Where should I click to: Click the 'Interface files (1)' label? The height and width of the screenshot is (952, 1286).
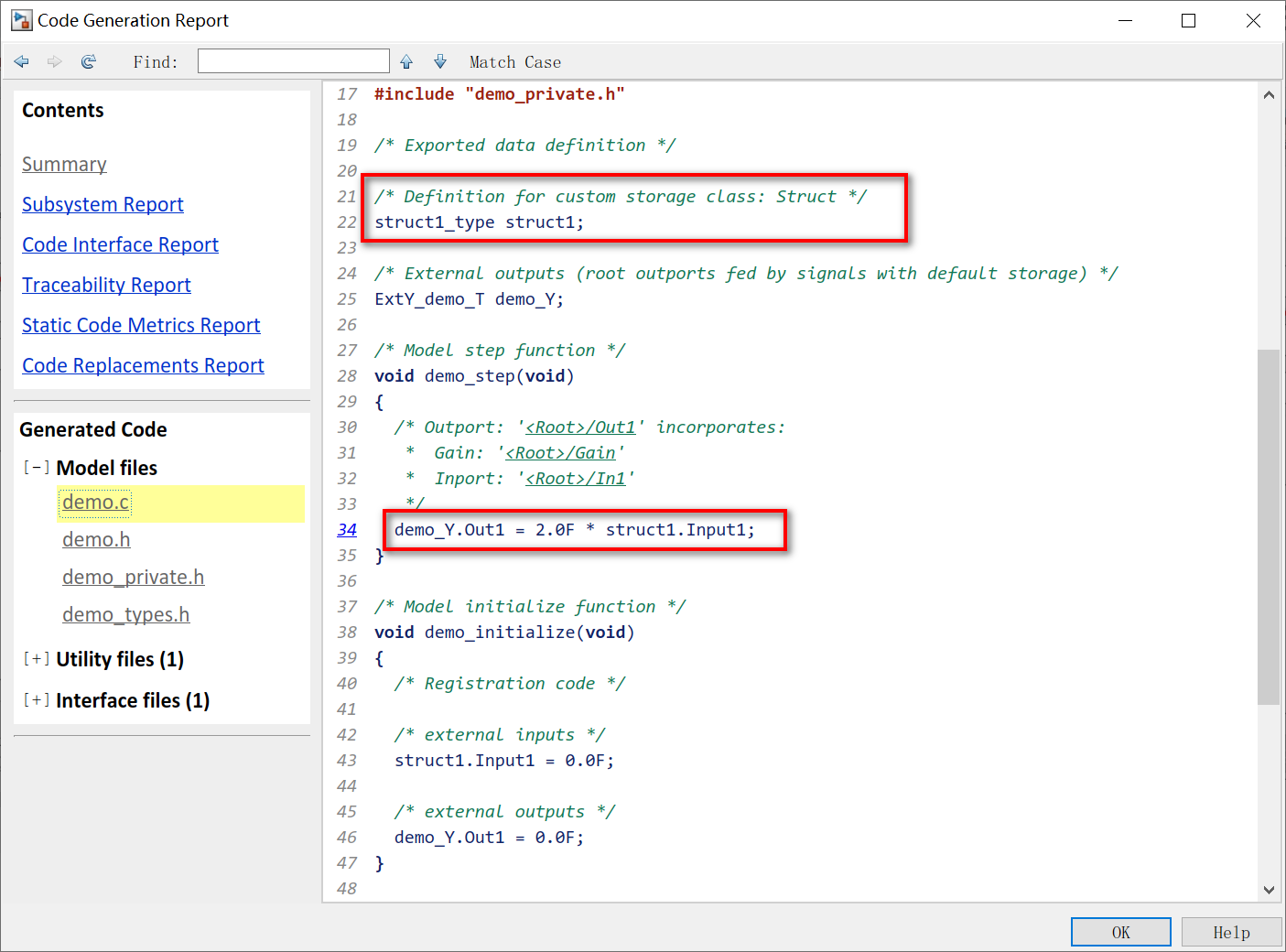[x=133, y=700]
